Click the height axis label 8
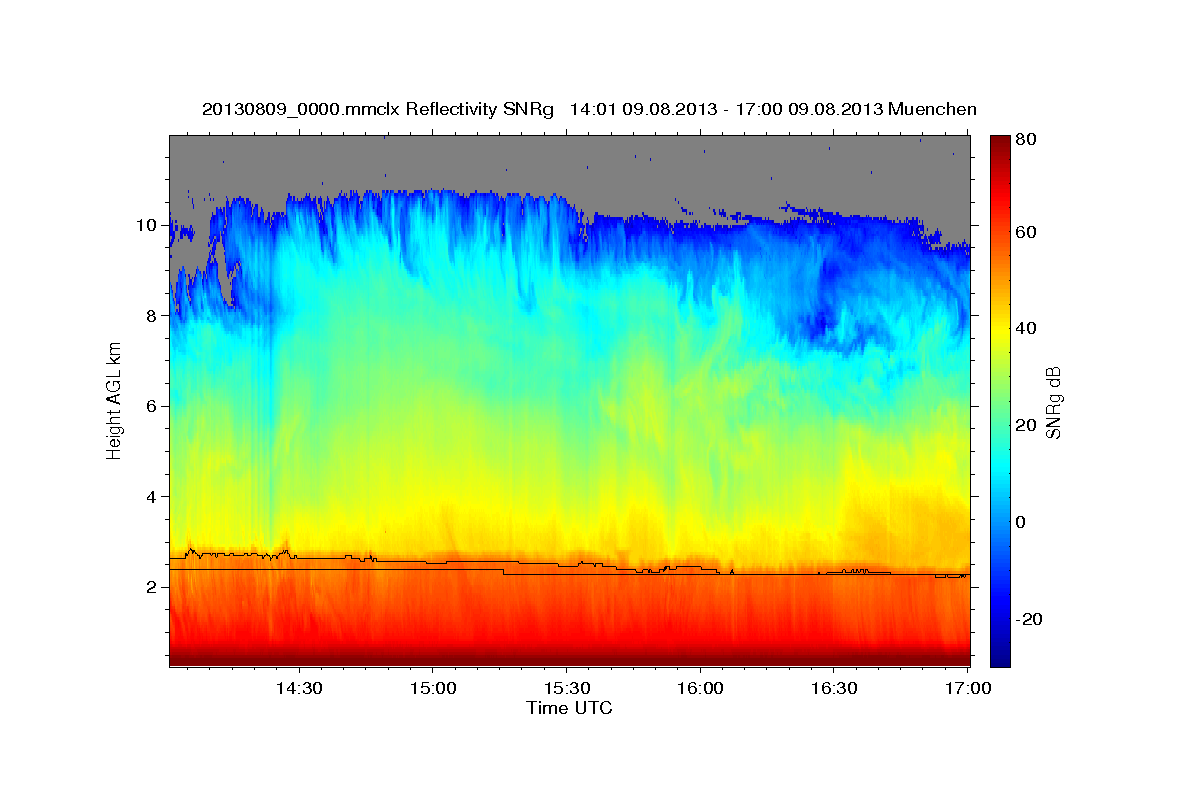 [151, 316]
